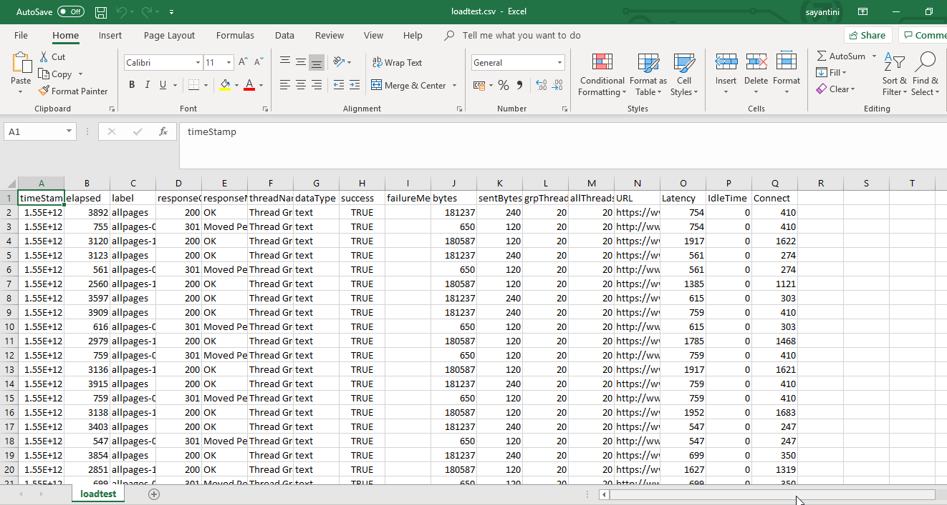The height and width of the screenshot is (505, 947).
Task: Click the Wrap Text button
Action: (397, 62)
